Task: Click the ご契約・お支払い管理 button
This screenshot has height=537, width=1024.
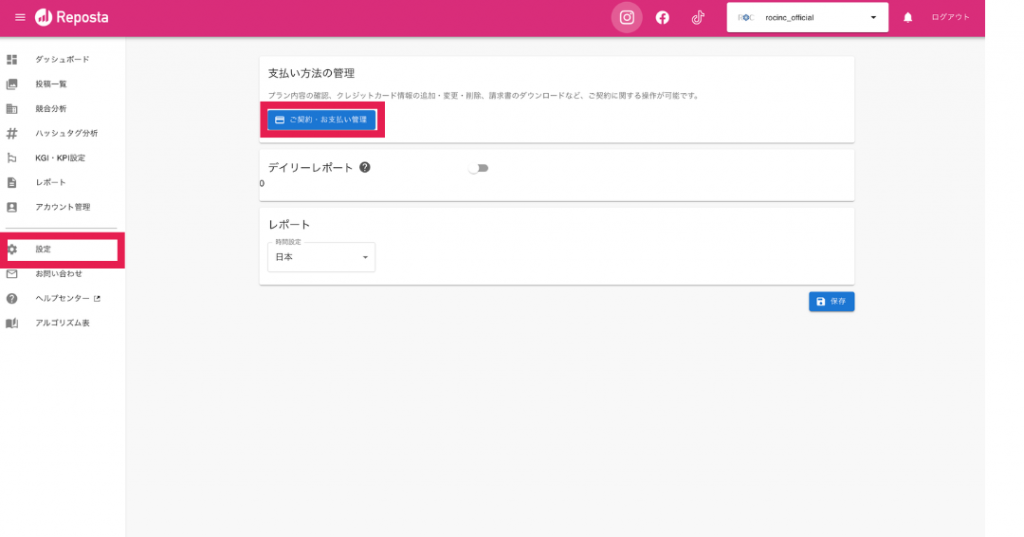Action: point(321,120)
